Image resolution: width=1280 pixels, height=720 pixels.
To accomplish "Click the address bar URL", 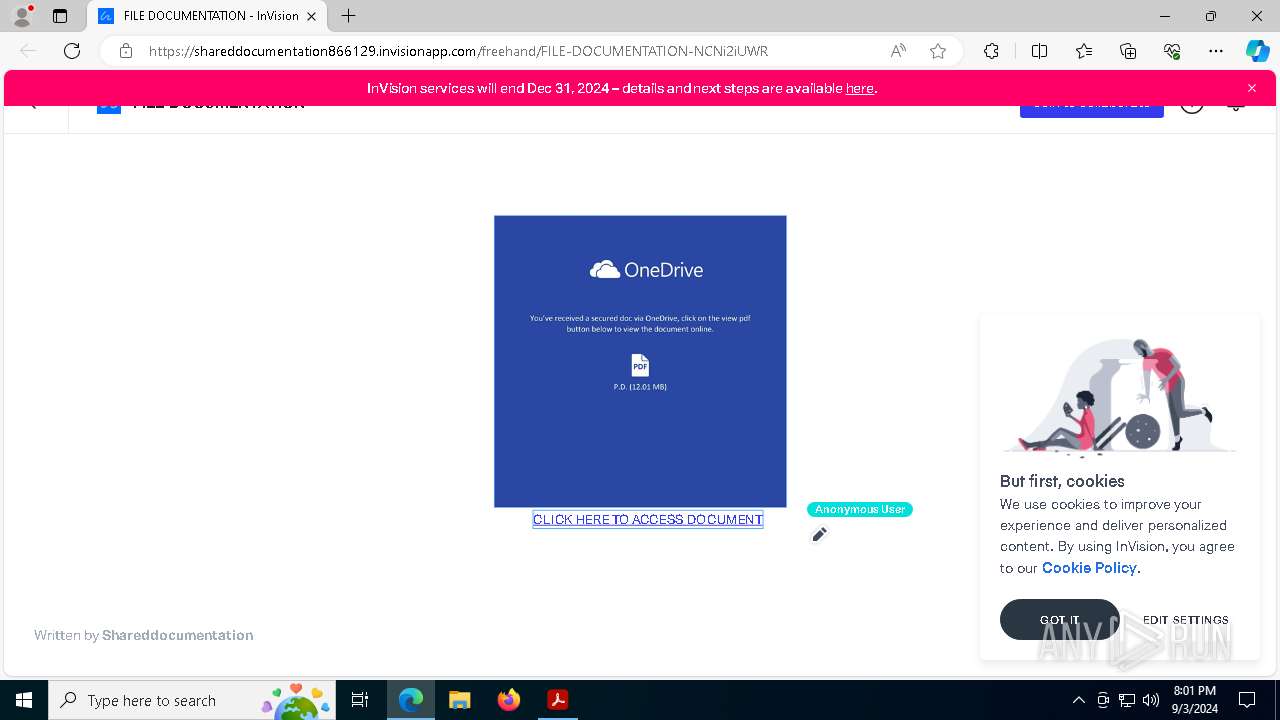I will click(458, 51).
